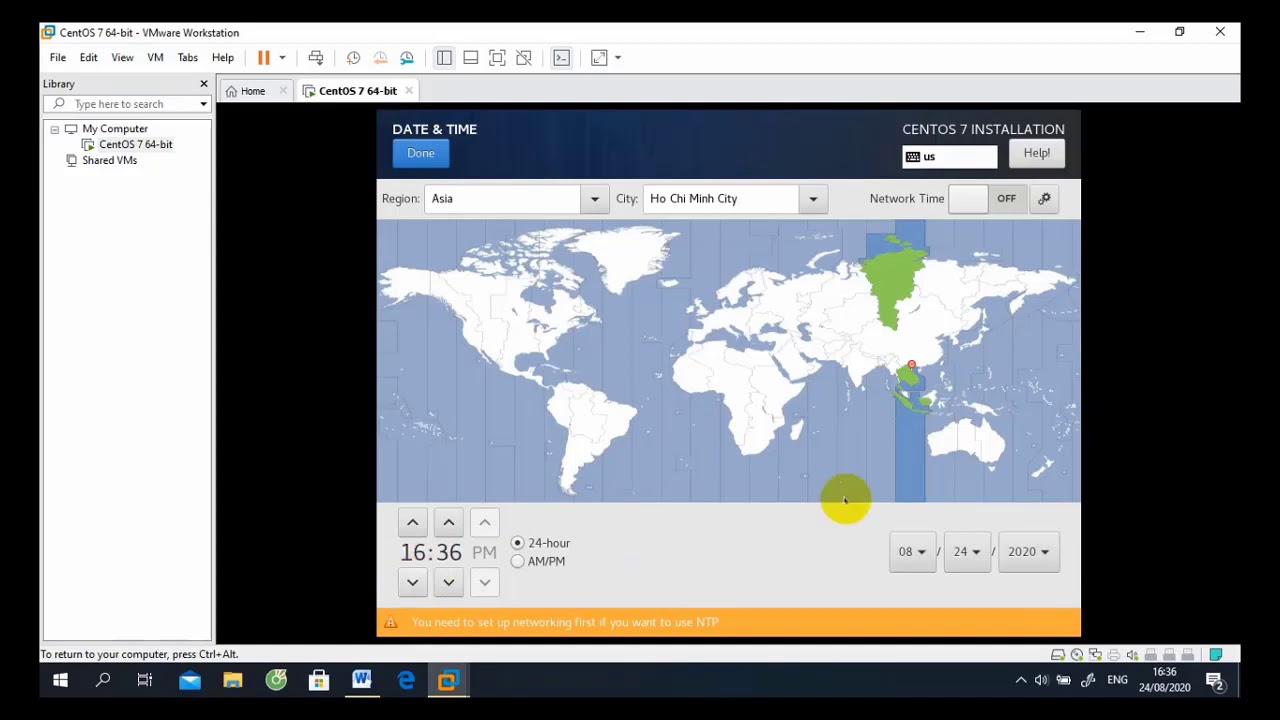
Task: Show hidden system tray icons
Action: point(1021,681)
